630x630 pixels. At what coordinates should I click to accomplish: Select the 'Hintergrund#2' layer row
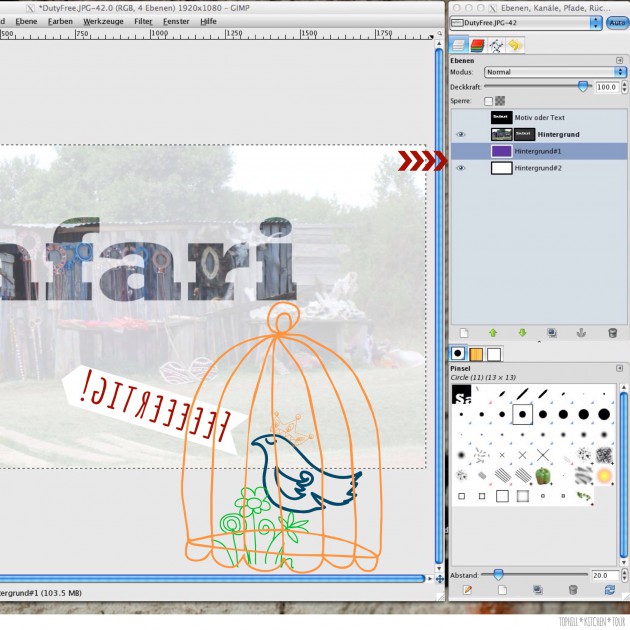tap(539, 168)
